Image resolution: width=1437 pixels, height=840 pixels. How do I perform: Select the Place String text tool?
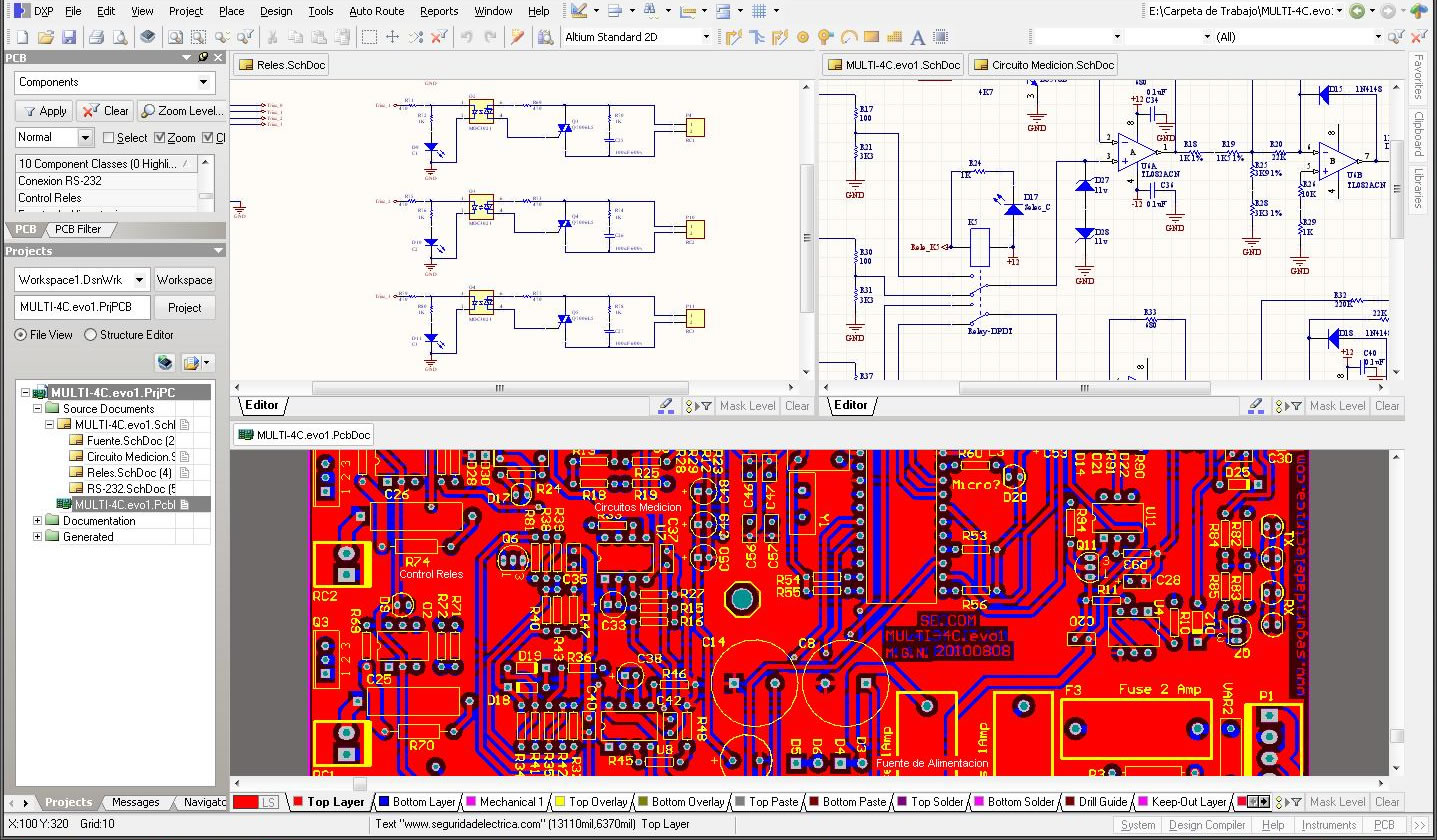tap(918, 37)
